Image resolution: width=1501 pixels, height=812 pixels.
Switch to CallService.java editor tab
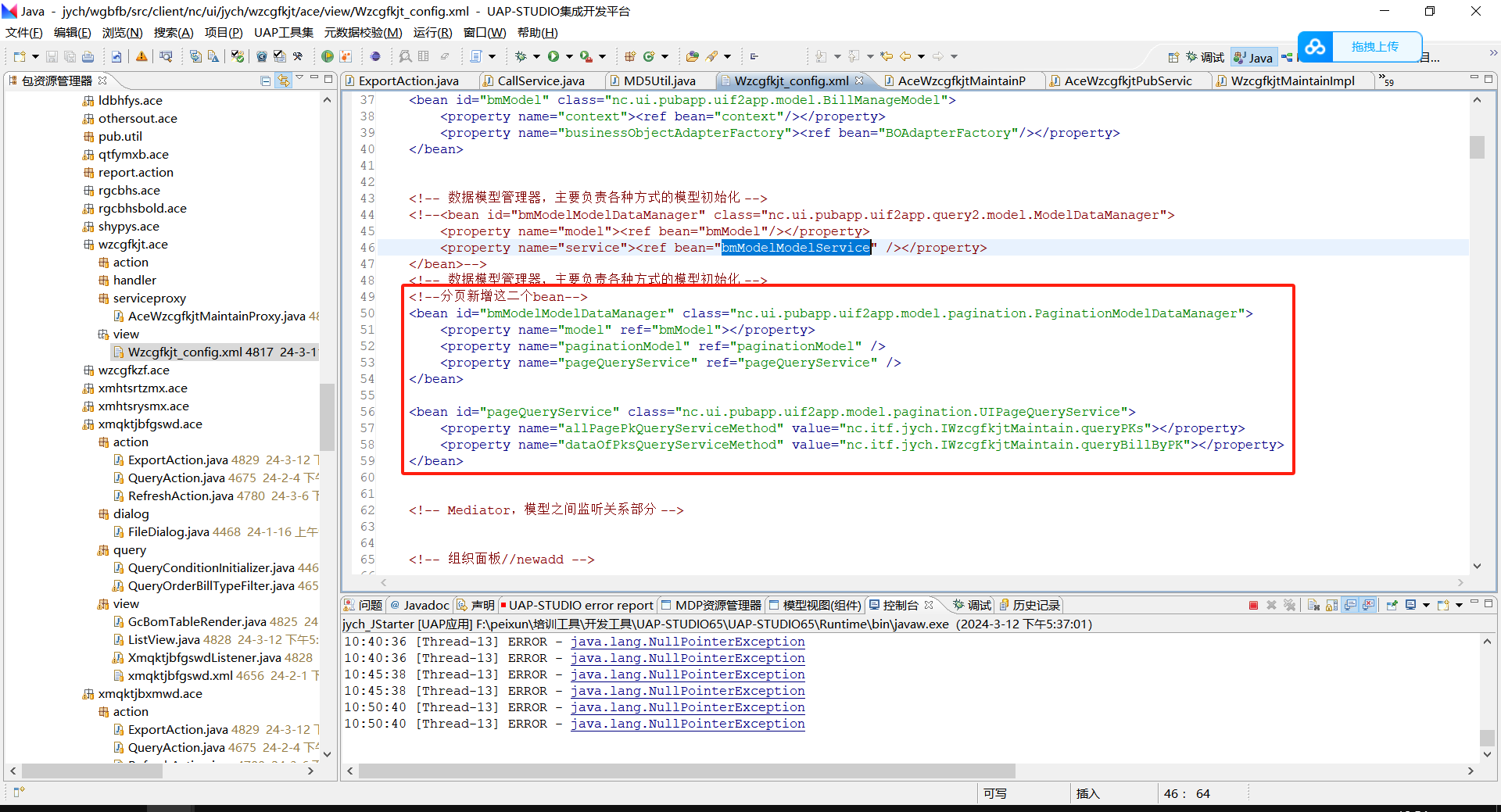click(x=541, y=80)
